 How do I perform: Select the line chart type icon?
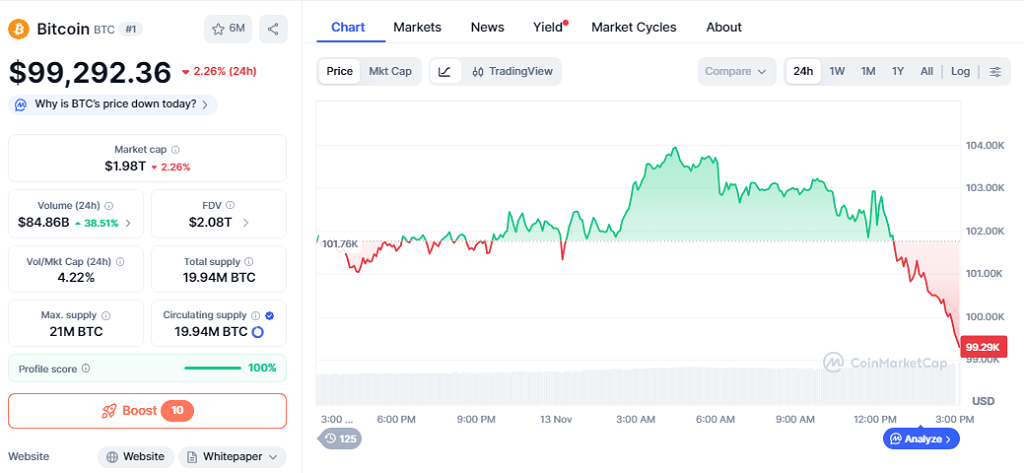(445, 71)
